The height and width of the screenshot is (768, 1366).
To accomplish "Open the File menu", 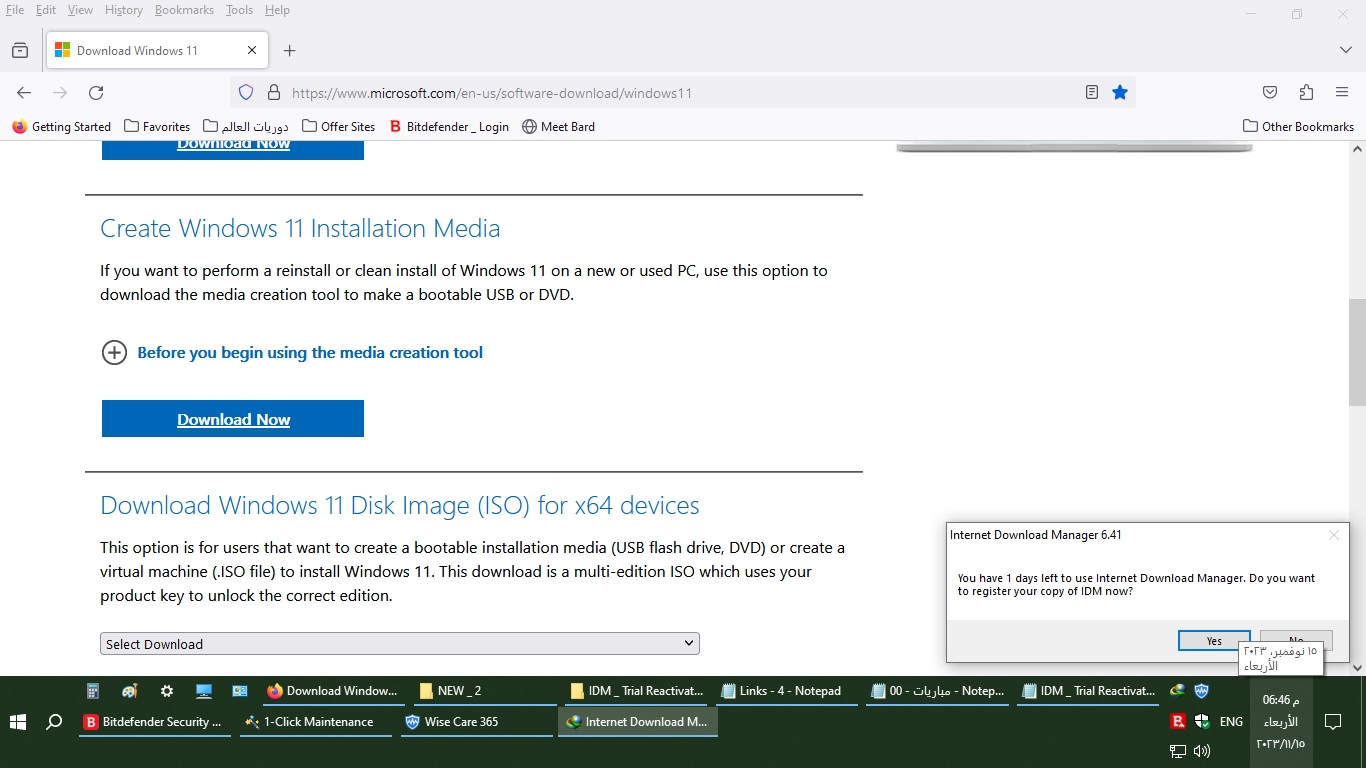I will tap(15, 10).
